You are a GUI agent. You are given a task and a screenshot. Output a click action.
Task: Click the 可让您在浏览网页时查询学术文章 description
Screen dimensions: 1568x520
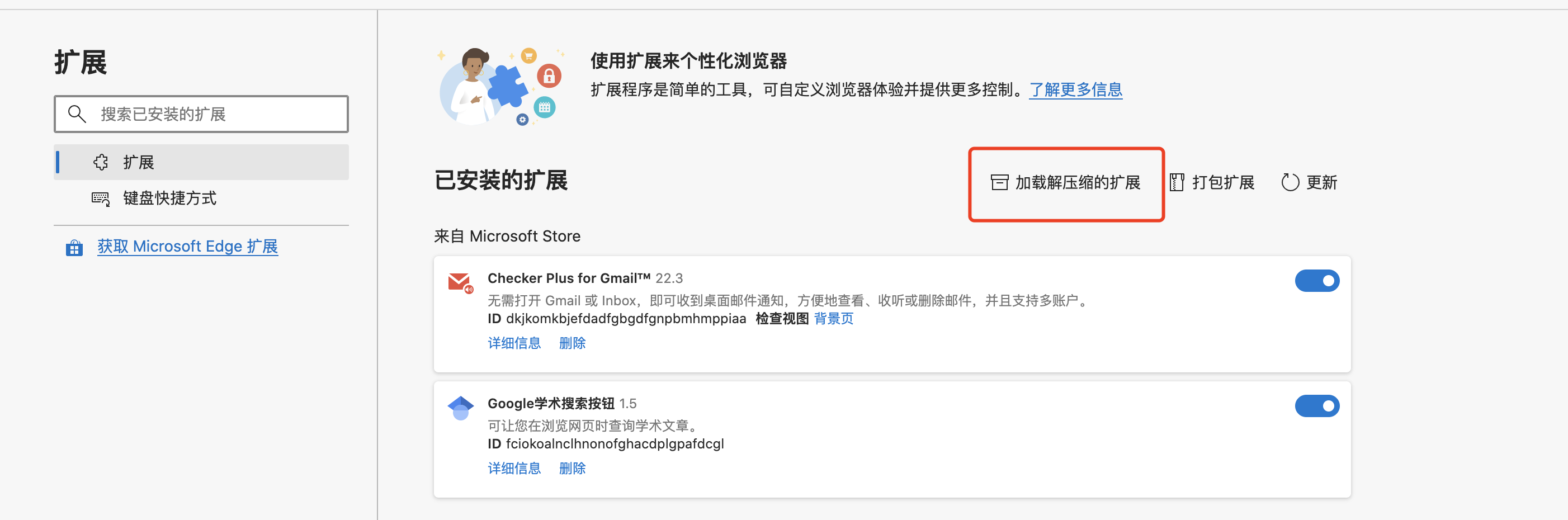click(593, 425)
